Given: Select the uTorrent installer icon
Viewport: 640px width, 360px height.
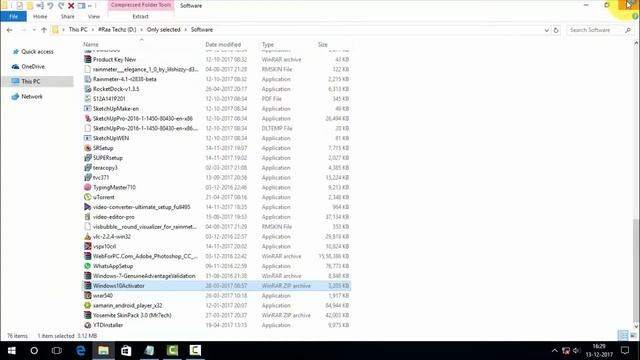Looking at the screenshot, I should tap(87, 197).
